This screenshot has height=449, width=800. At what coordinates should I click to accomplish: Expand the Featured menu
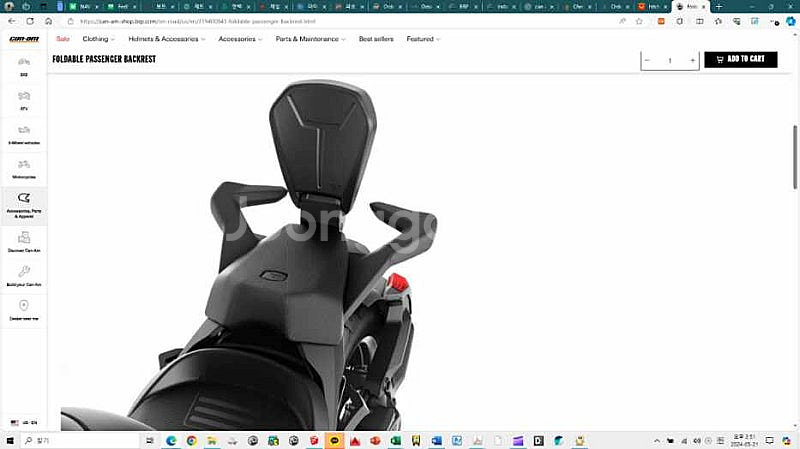[x=423, y=39]
